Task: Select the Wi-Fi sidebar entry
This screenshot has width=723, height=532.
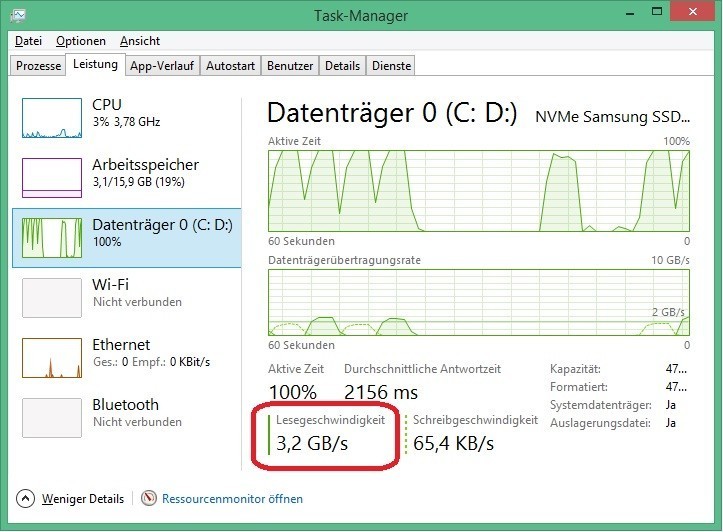Action: point(127,297)
